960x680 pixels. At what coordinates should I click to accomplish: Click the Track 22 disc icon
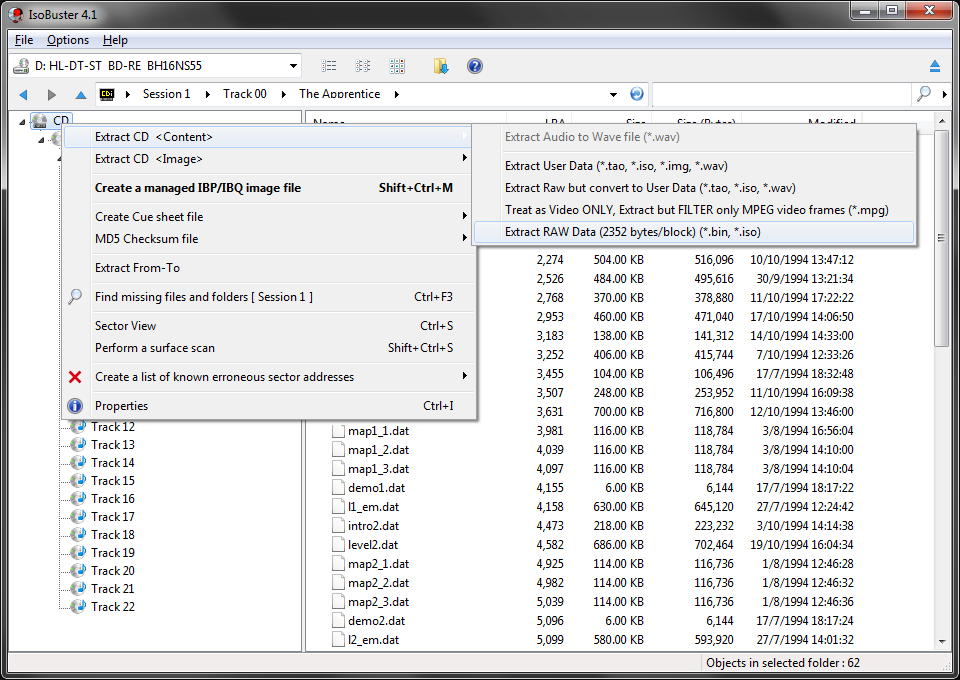click(x=78, y=607)
